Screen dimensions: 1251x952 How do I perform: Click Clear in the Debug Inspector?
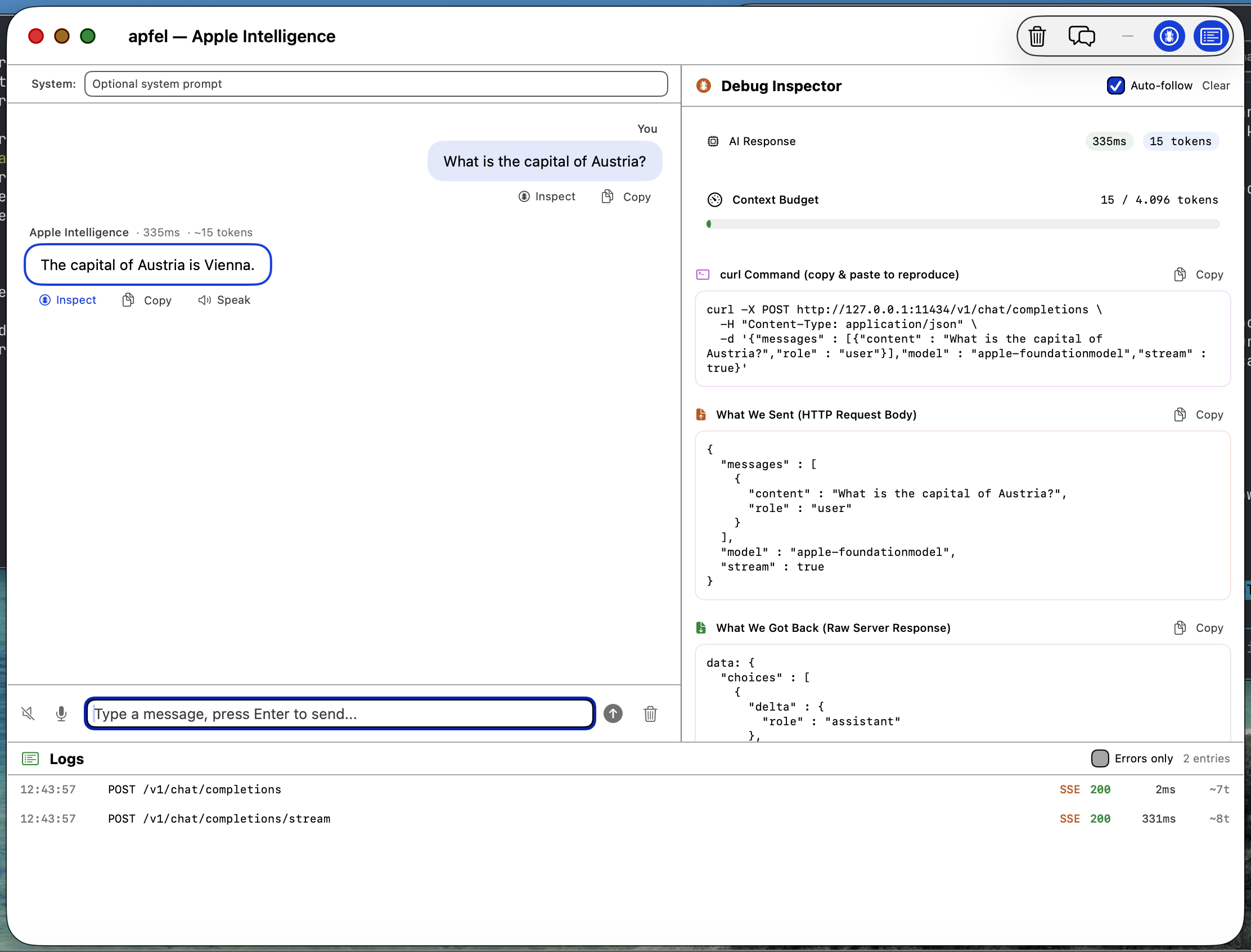(1216, 86)
